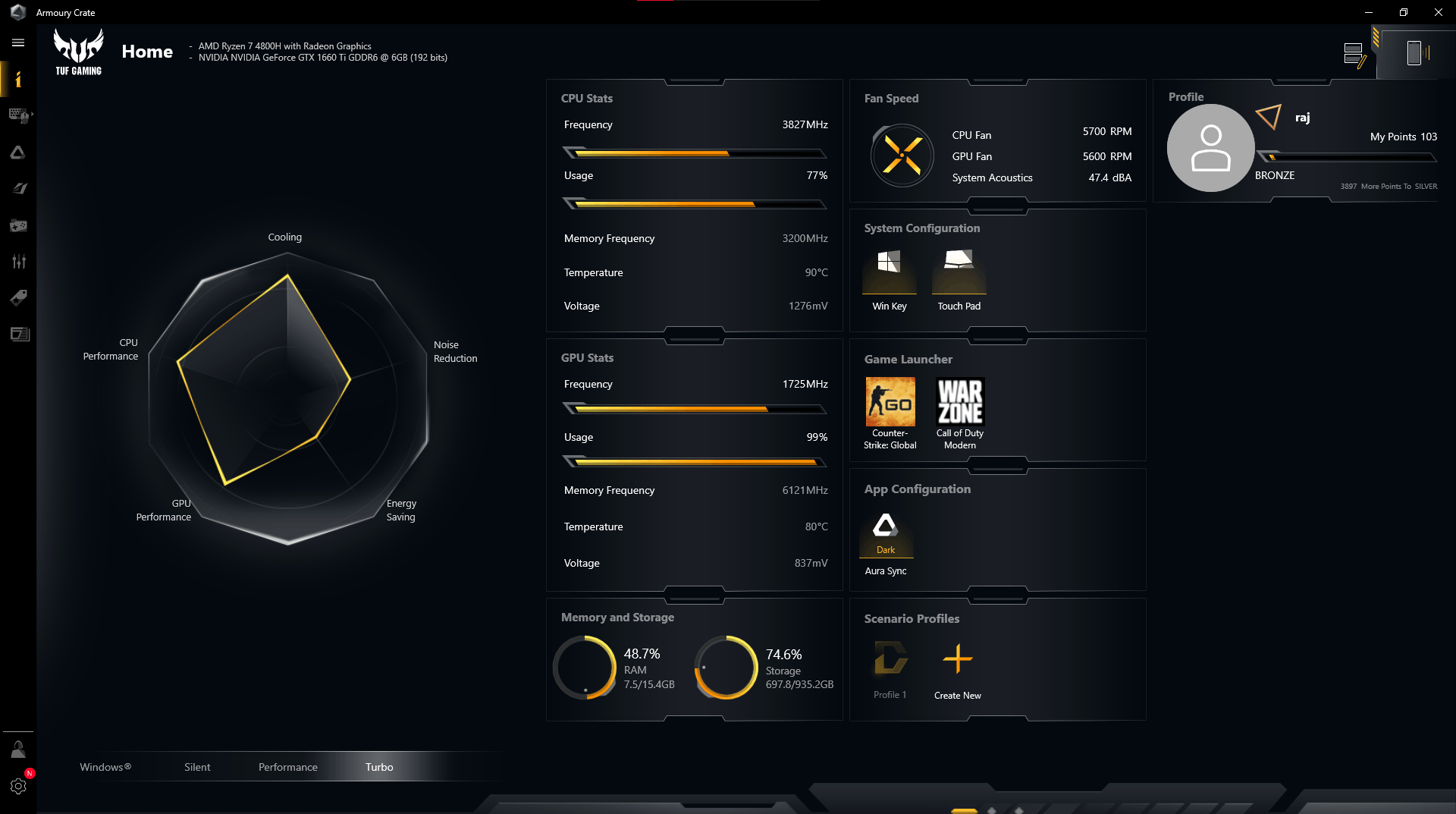Click the GPU temperature 80°C value
This screenshot has height=814, width=1456.
817,526
